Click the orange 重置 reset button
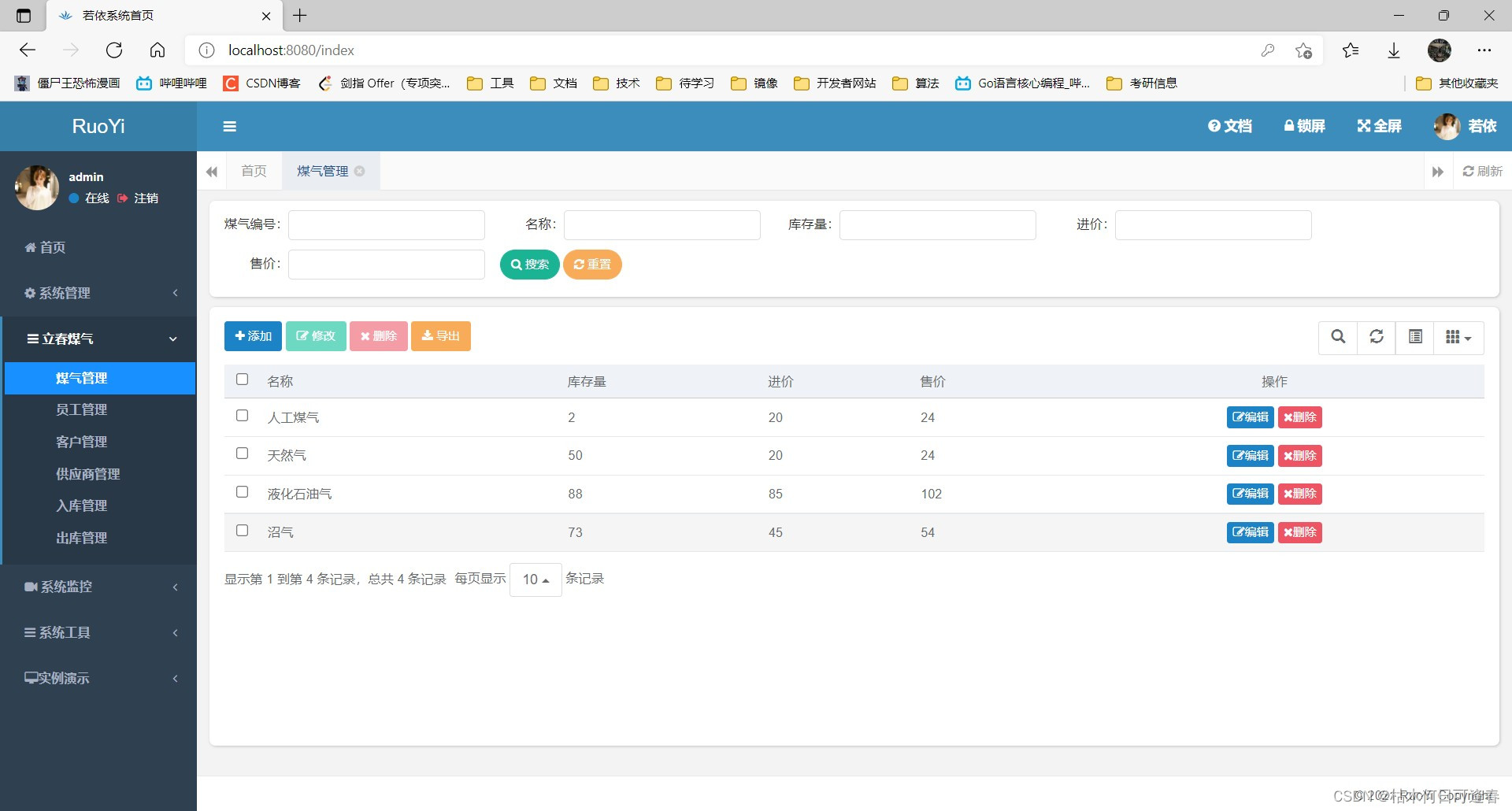Viewport: 1512px width, 811px height. (592, 265)
